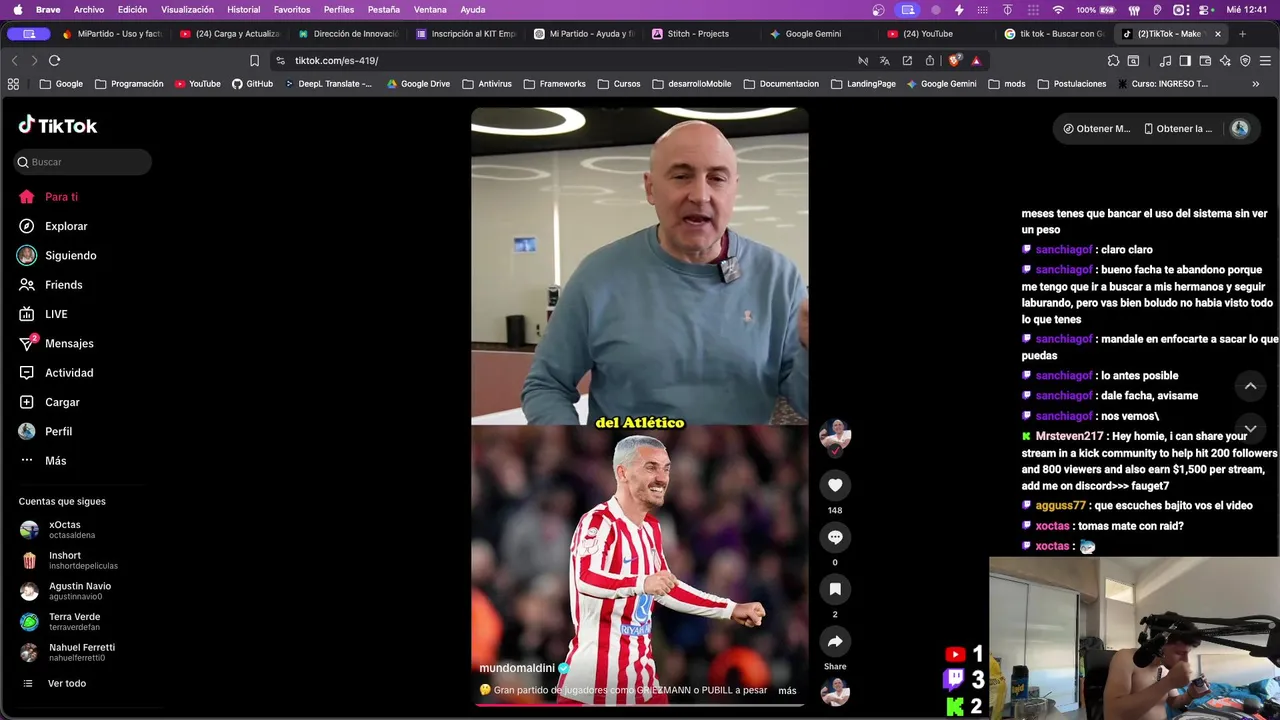
Task: Open Actividad notifications
Action: coord(69,373)
